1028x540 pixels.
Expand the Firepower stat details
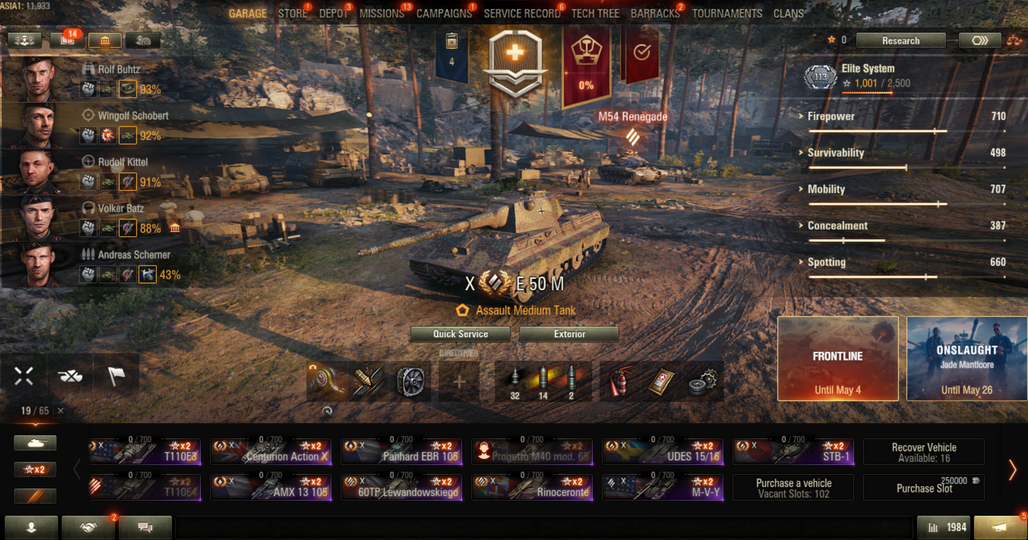point(831,116)
